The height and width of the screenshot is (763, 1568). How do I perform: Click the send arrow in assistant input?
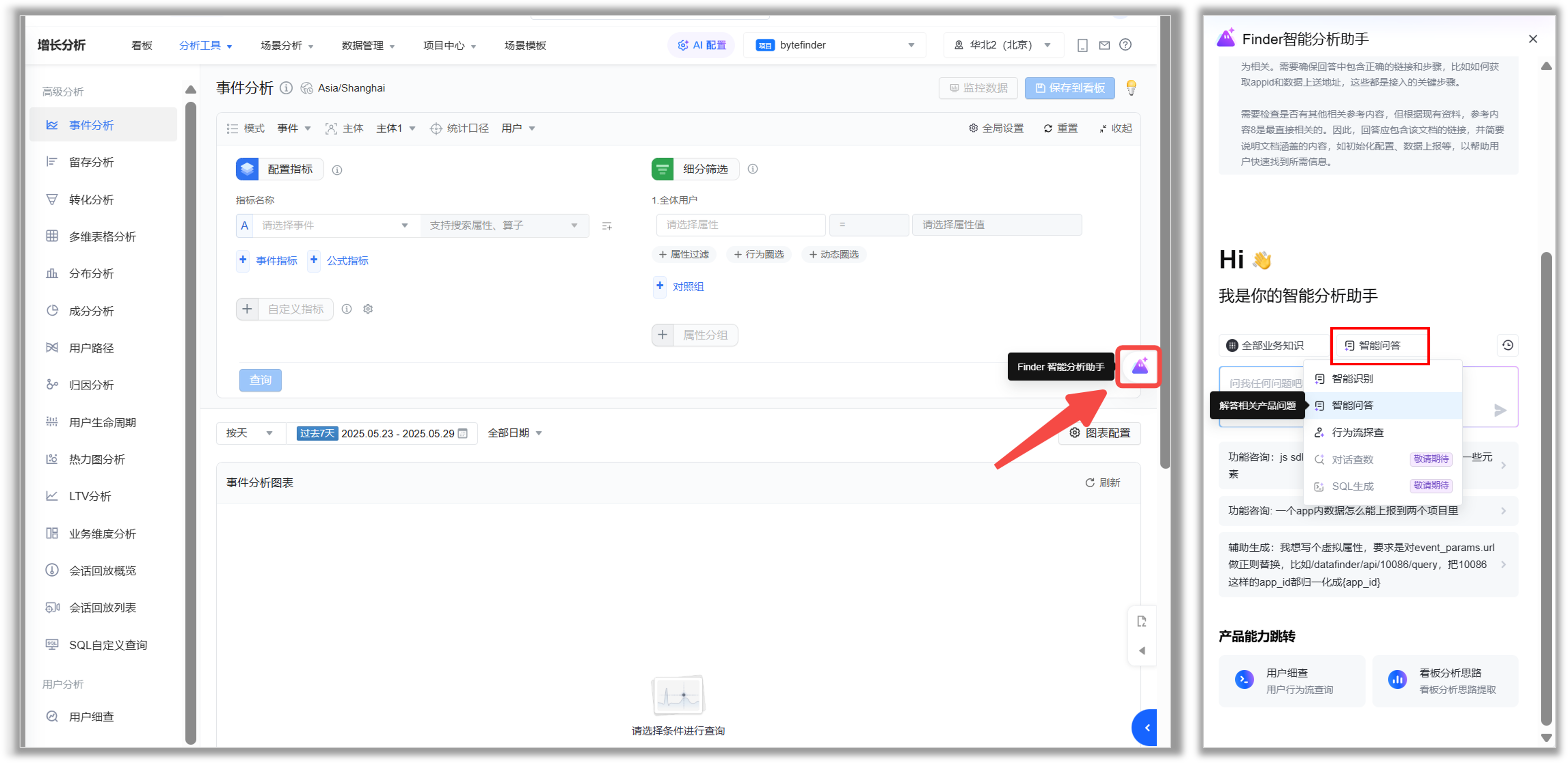click(1500, 411)
